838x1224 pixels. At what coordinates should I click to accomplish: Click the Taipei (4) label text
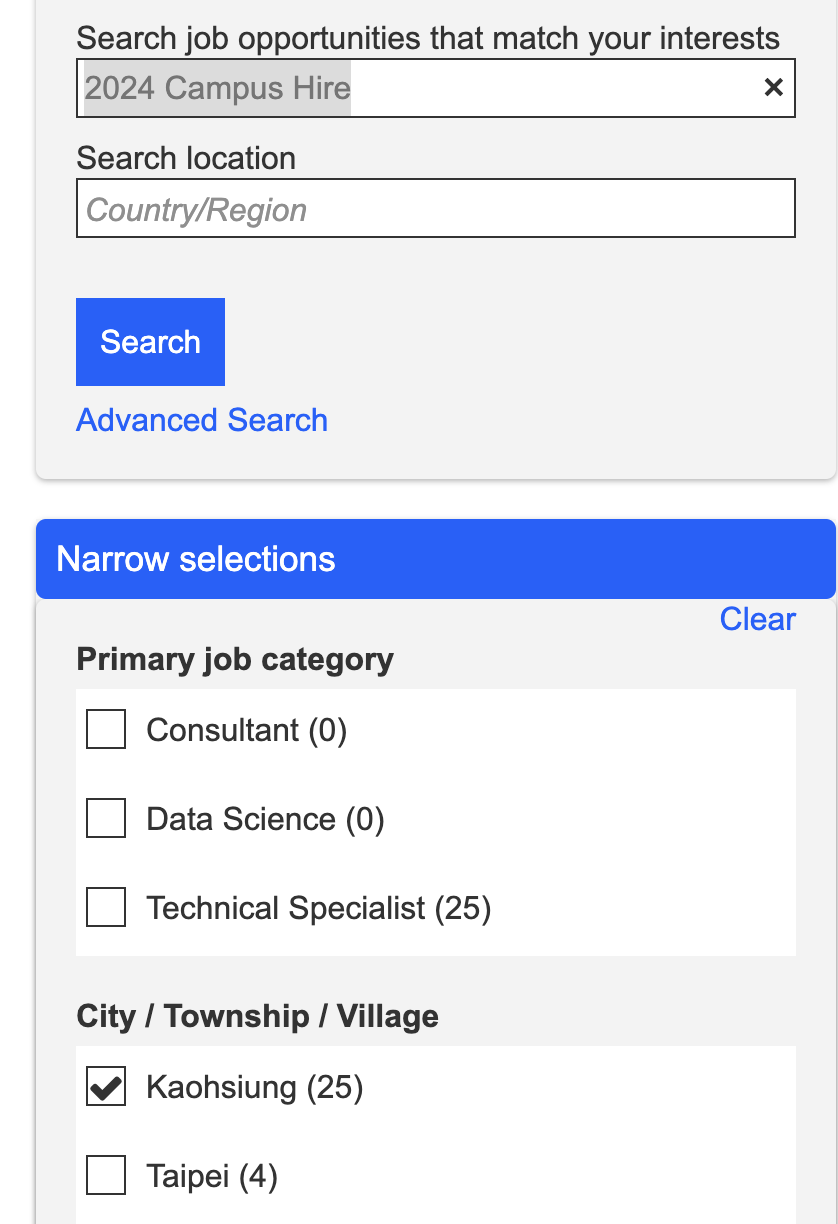click(x=211, y=1176)
